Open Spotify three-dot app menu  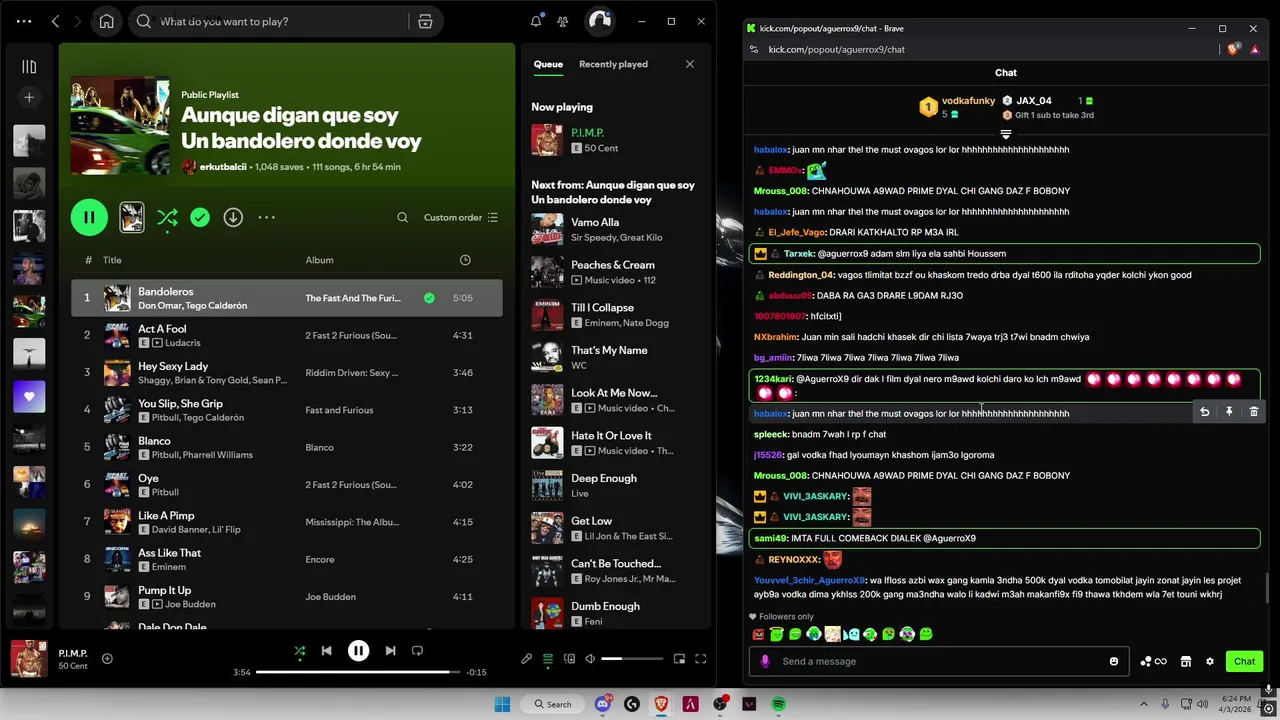[x=24, y=21]
